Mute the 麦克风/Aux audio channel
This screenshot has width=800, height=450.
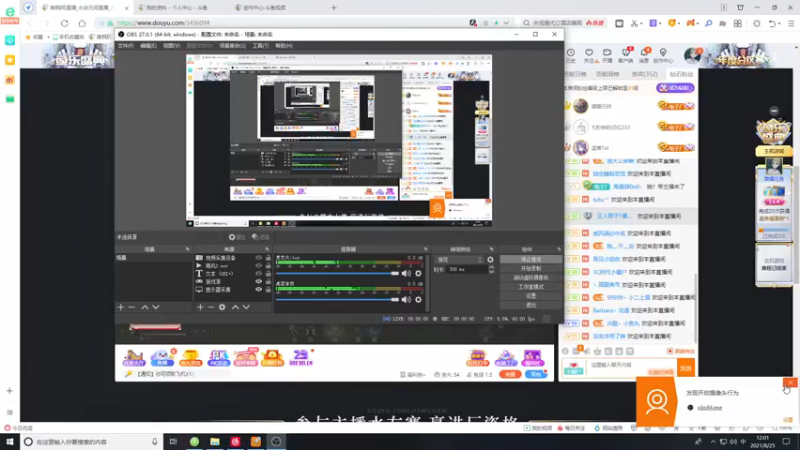[x=406, y=273]
